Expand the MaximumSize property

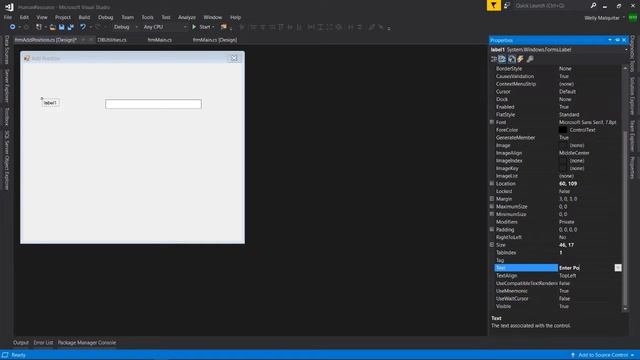[492, 207]
